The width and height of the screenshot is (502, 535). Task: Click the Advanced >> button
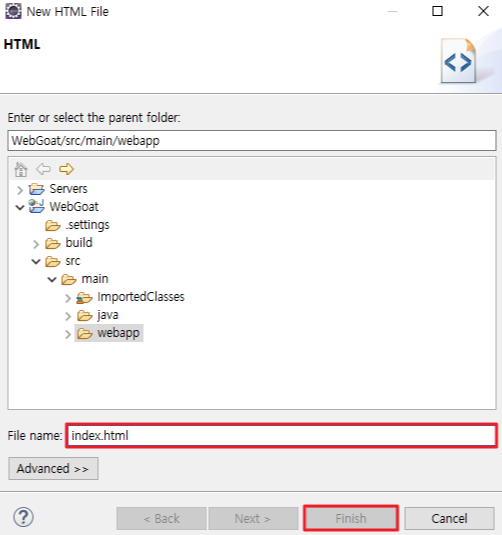click(53, 468)
